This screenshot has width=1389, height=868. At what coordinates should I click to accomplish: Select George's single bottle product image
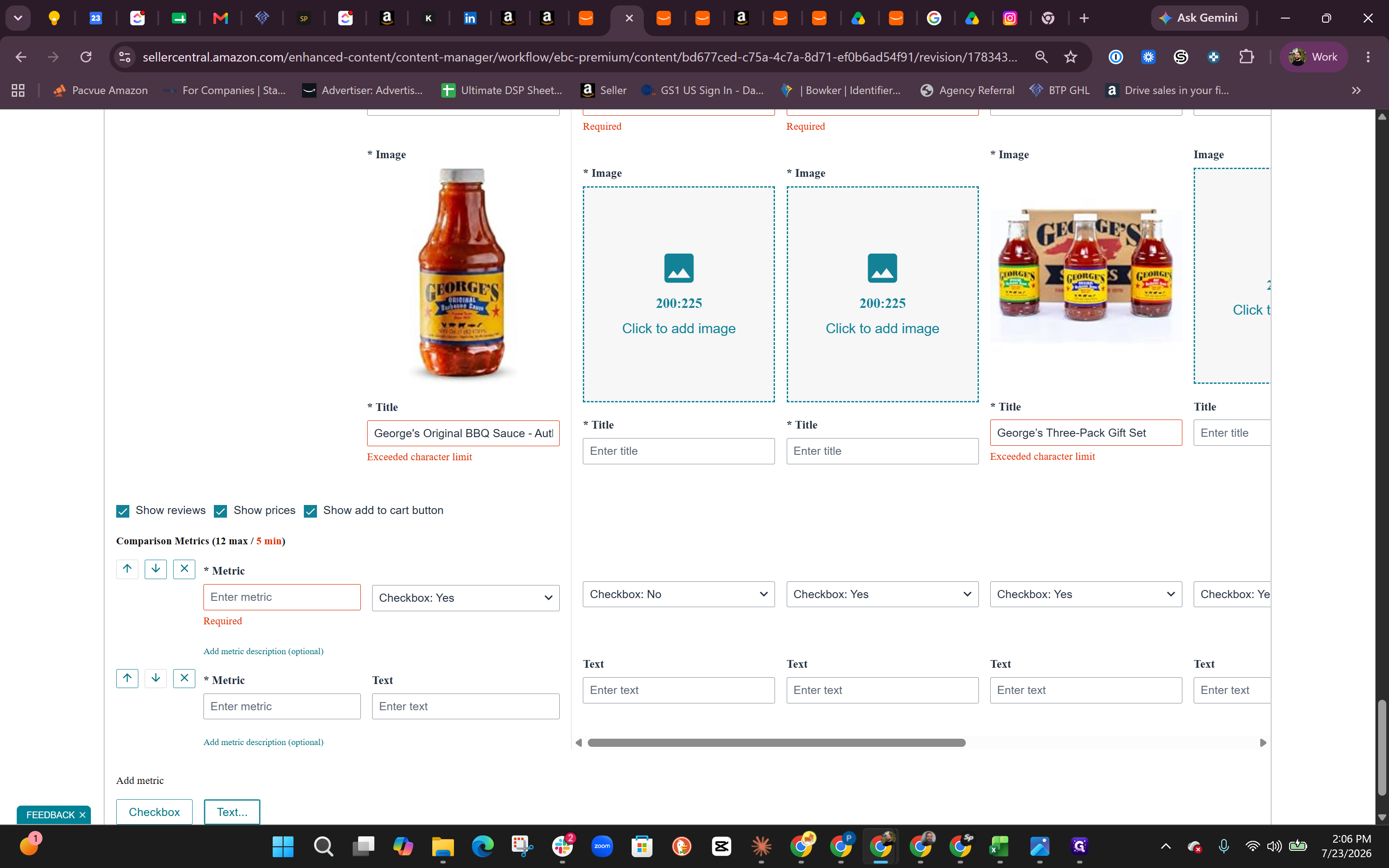[x=463, y=273]
